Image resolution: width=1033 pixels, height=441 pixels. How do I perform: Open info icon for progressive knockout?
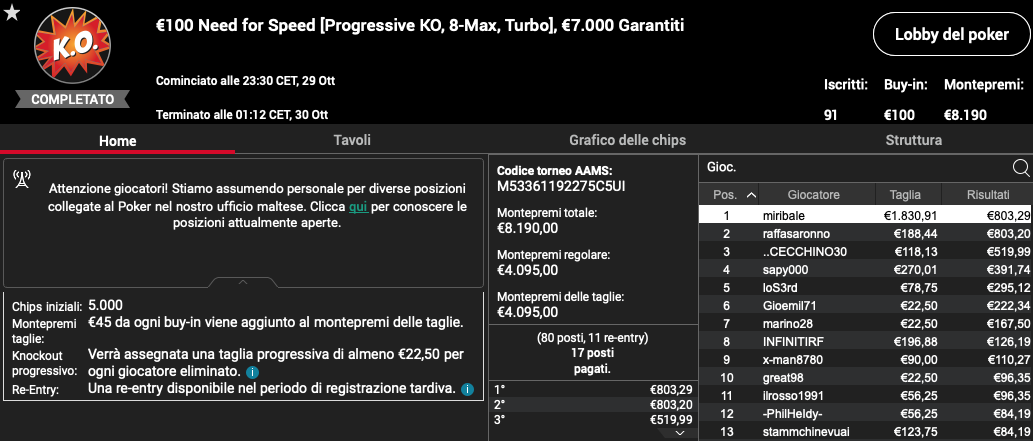251,372
